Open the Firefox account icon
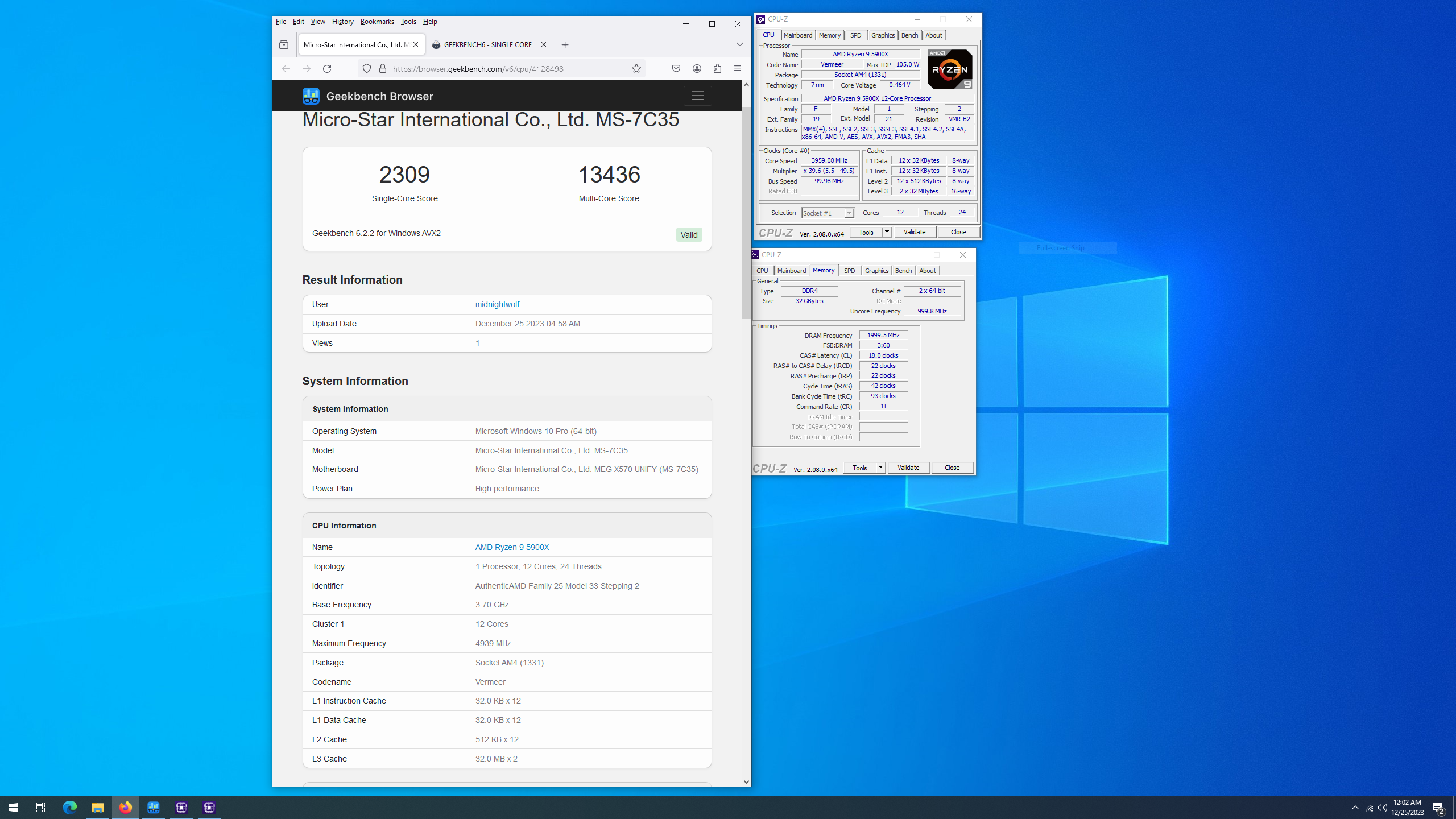Viewport: 1456px width, 819px height. [x=697, y=69]
